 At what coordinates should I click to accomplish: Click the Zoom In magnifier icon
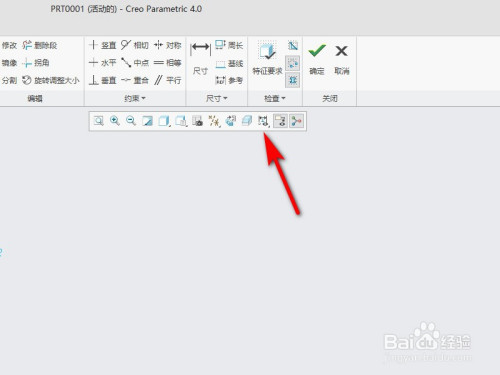tap(115, 121)
